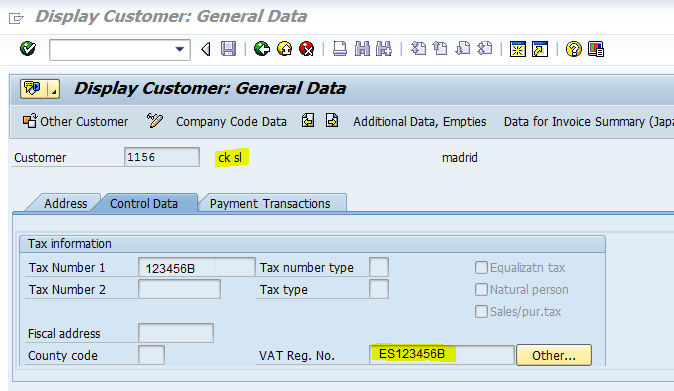Click the Tax Number 1 field
The width and height of the screenshot is (674, 391).
tap(196, 267)
